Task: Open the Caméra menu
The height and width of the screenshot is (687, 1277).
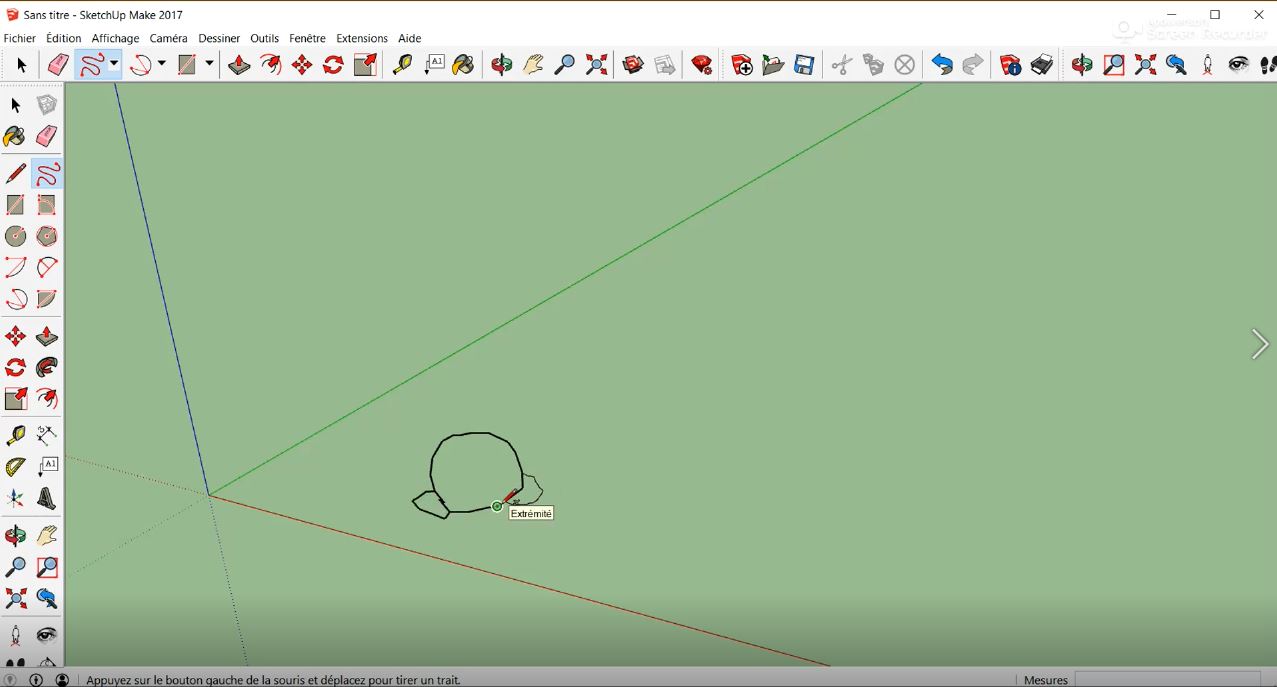Action: [168, 38]
